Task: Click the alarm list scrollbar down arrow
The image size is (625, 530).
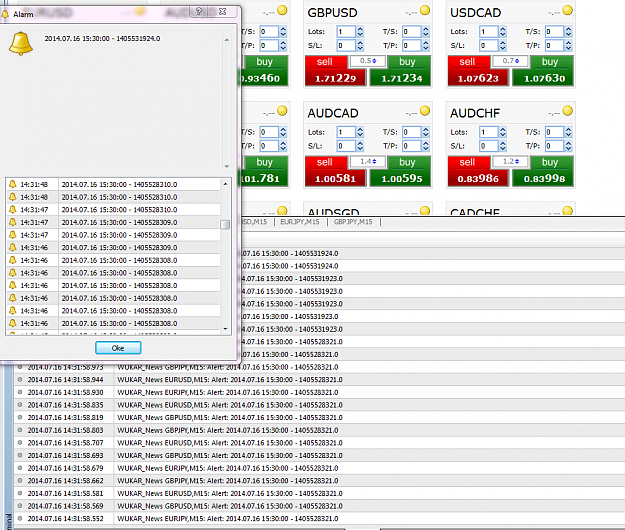Action: [x=225, y=329]
